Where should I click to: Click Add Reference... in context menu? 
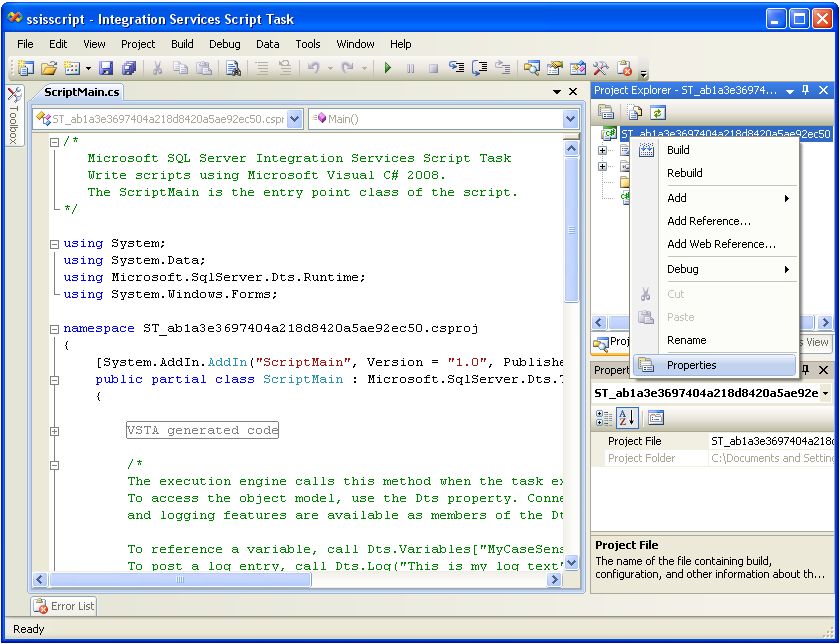pos(708,221)
